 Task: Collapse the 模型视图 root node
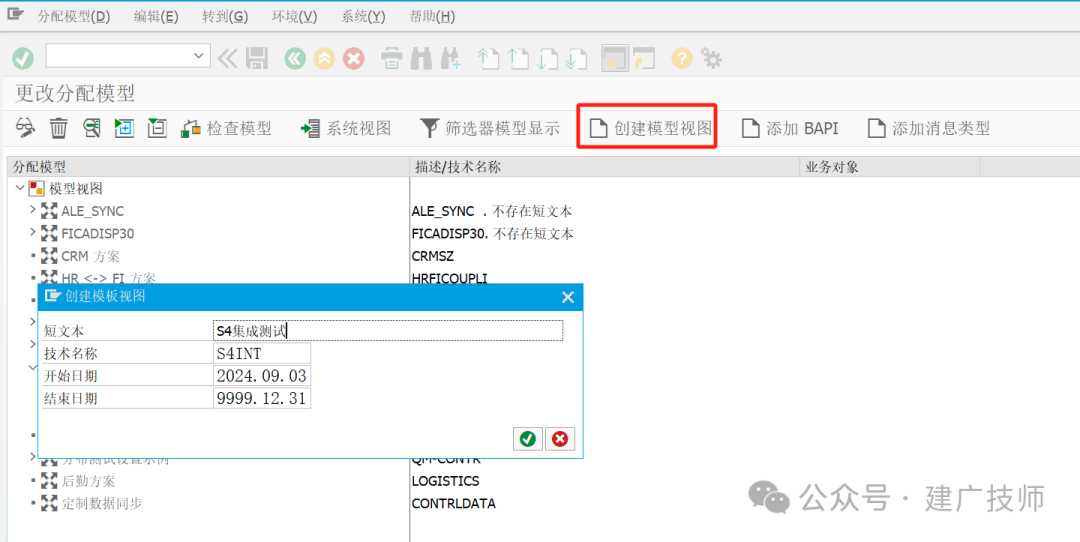pos(20,188)
